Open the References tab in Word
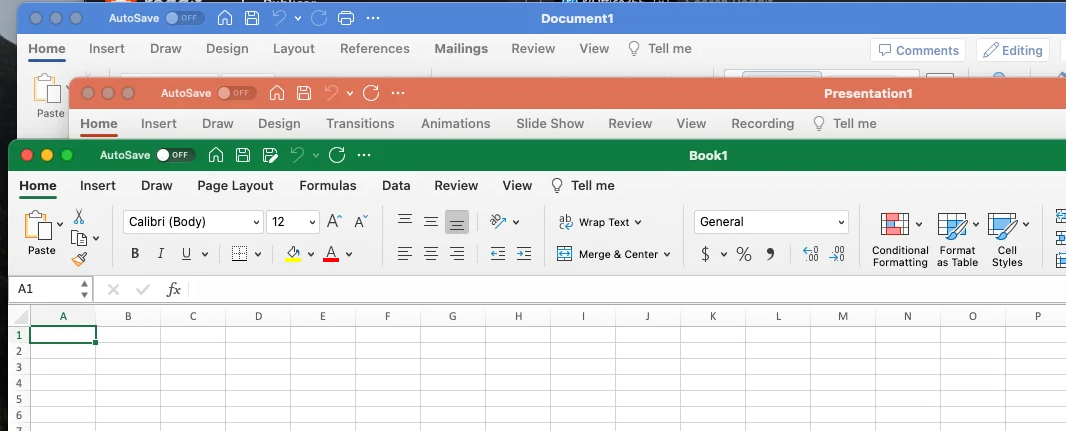 coord(375,49)
